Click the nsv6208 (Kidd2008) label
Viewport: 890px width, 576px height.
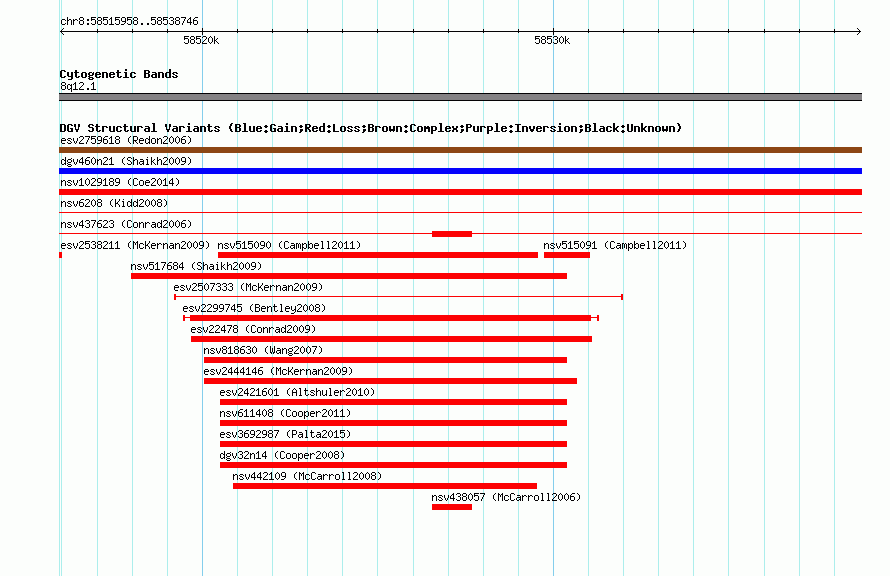click(114, 203)
